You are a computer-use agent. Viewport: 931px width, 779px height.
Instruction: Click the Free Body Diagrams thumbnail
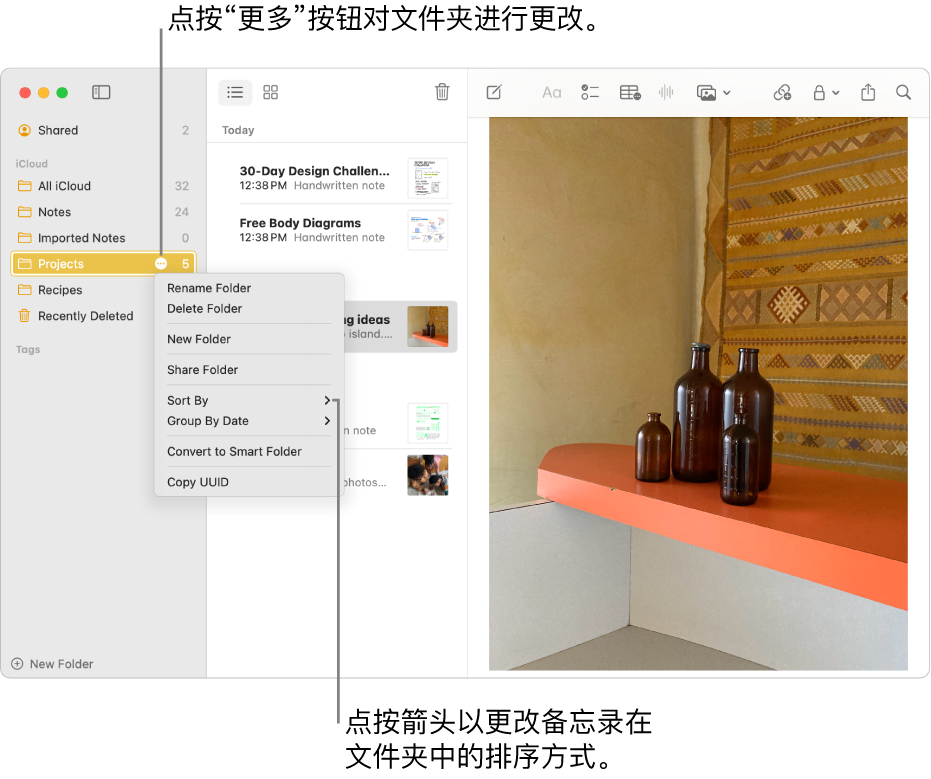428,230
